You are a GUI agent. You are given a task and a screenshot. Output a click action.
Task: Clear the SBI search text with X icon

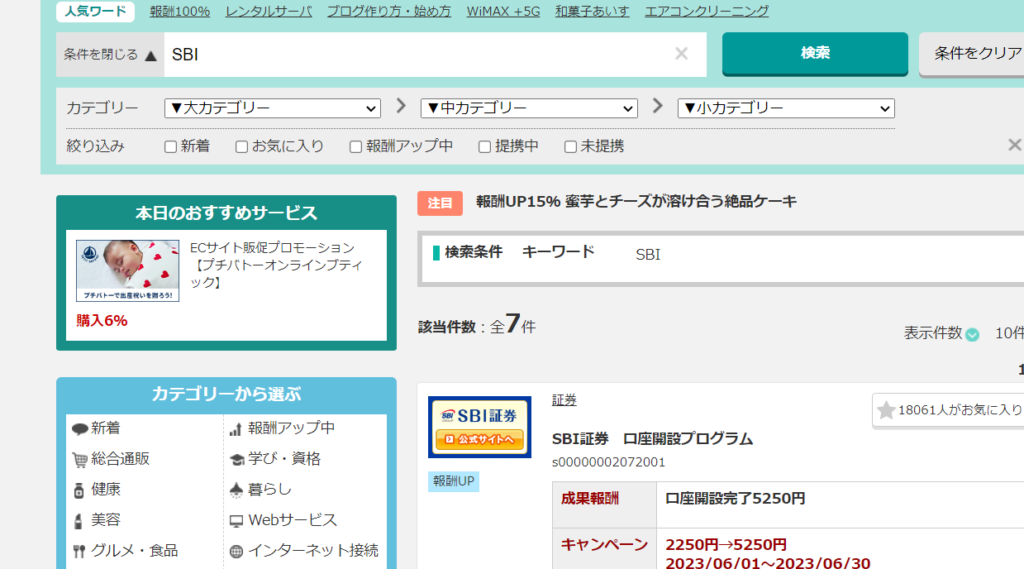click(x=681, y=54)
